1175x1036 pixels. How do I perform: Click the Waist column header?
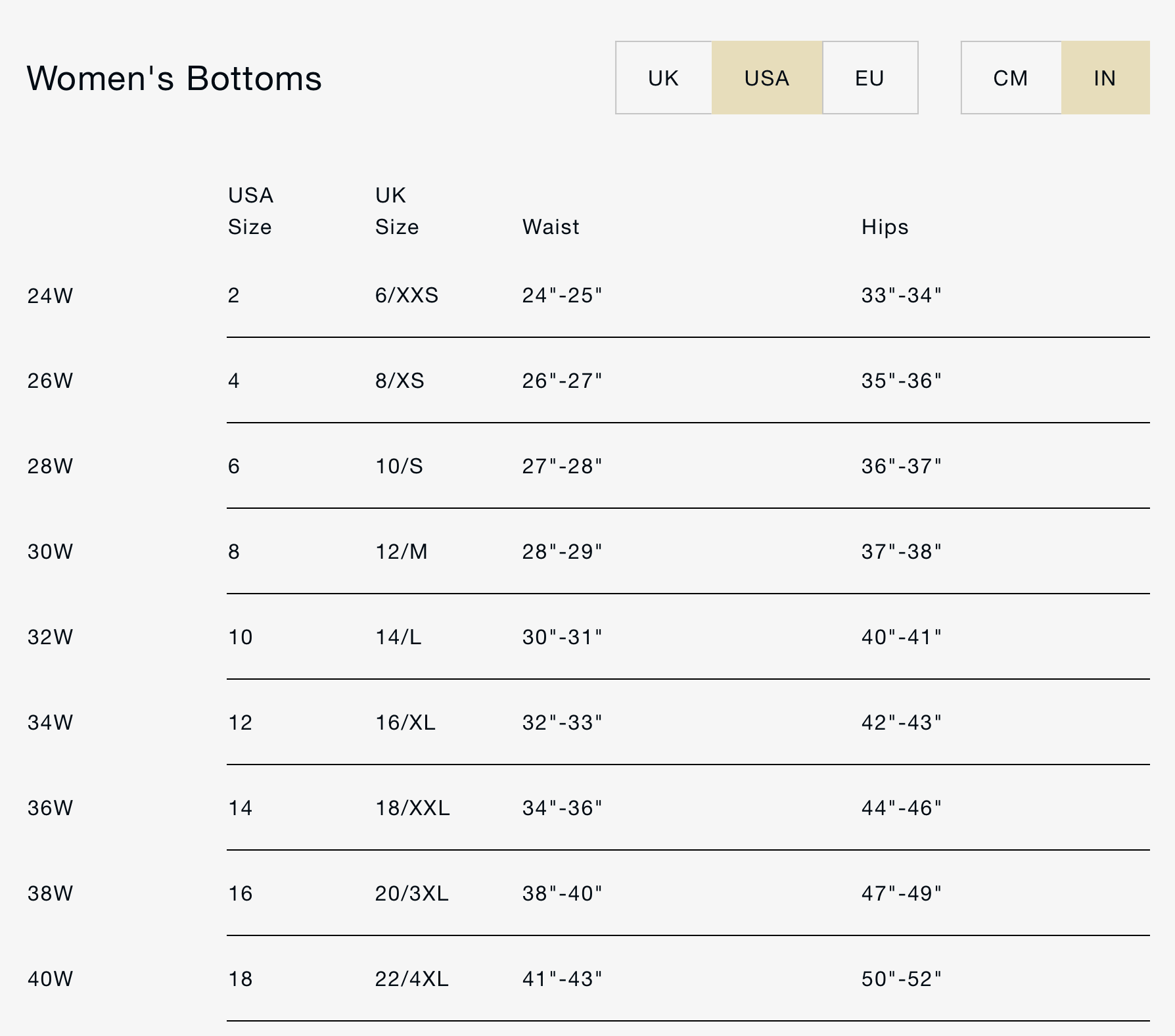point(551,227)
